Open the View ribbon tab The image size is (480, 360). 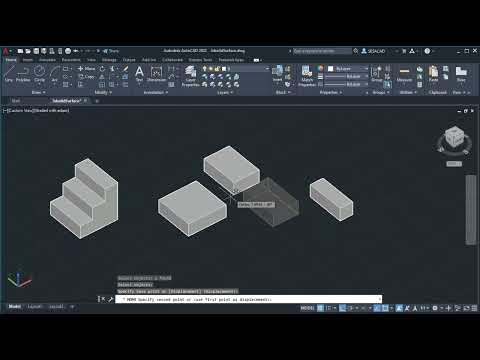click(91, 60)
